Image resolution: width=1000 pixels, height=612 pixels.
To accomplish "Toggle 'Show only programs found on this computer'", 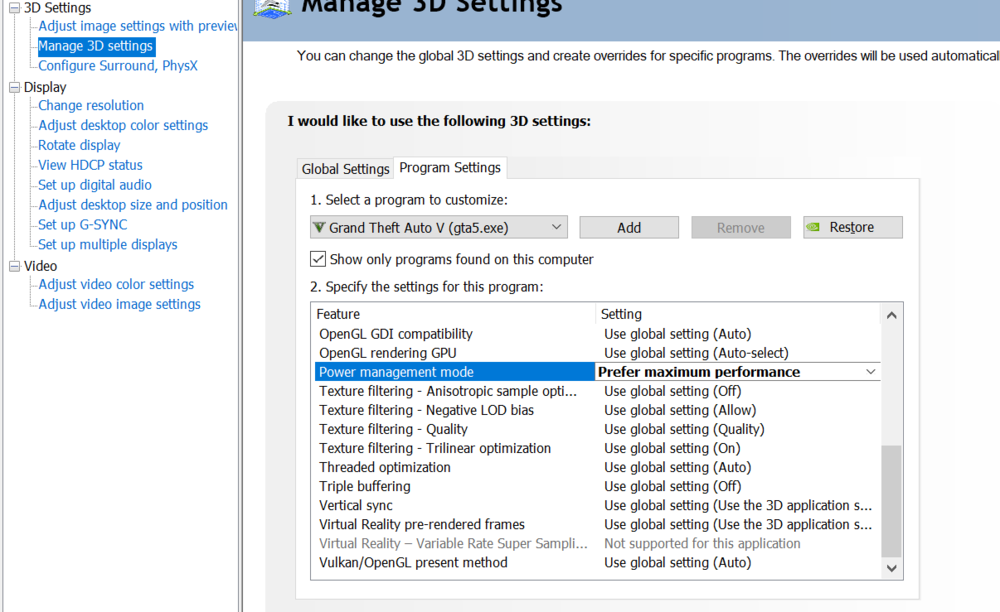I will 318,259.
